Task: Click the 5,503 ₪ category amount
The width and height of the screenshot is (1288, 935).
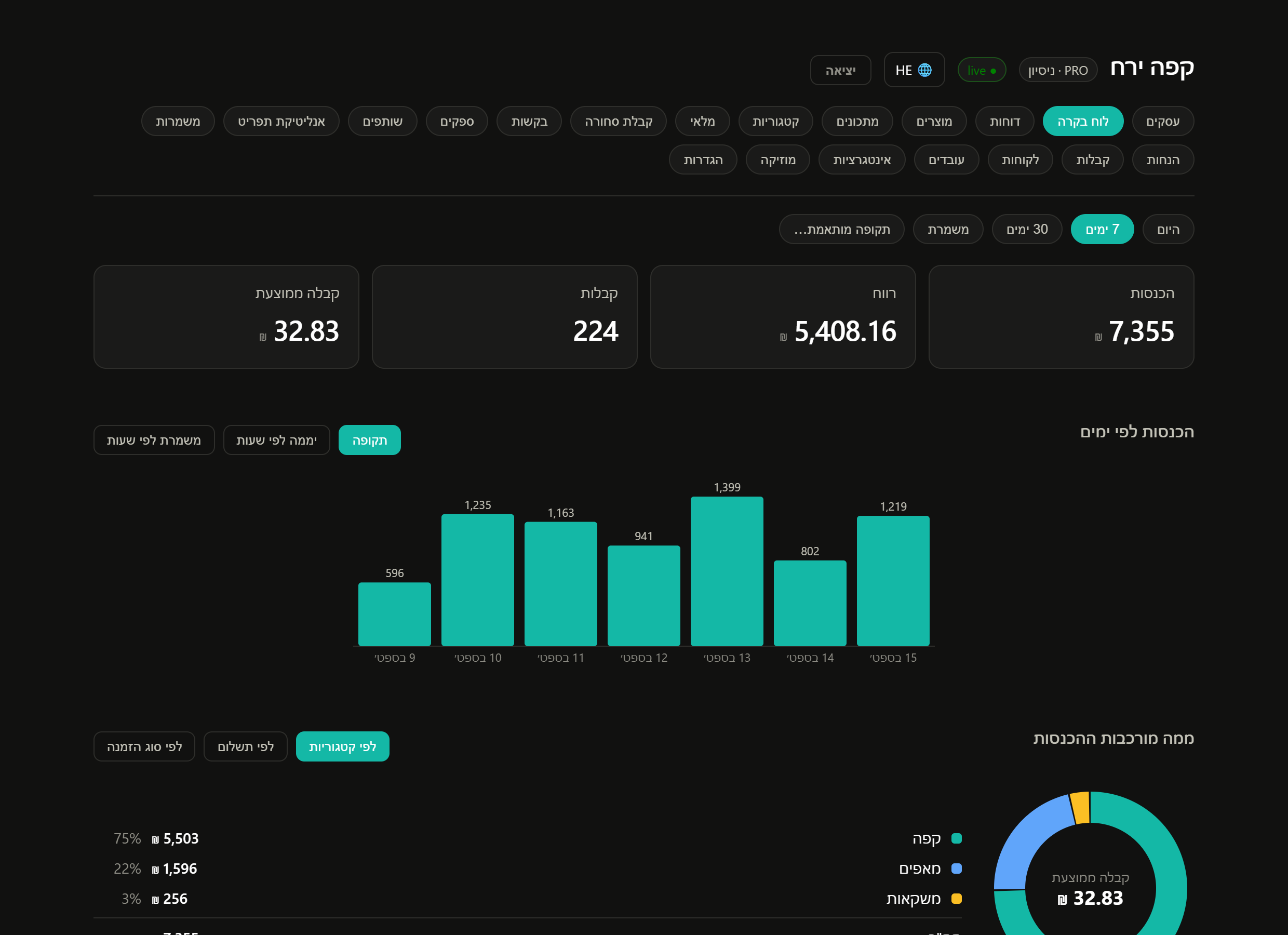Action: tap(176, 838)
